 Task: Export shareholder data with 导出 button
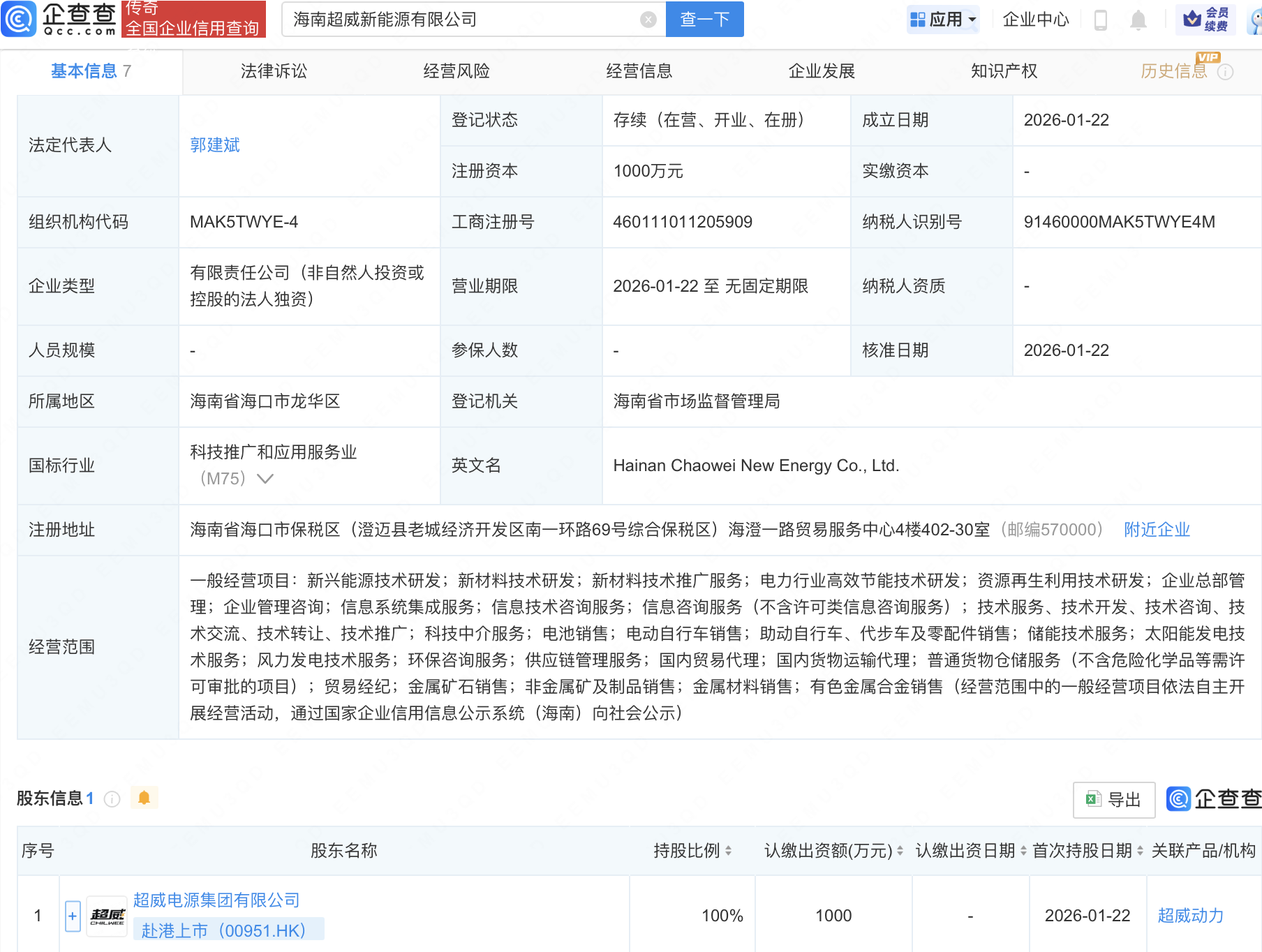[x=1113, y=800]
